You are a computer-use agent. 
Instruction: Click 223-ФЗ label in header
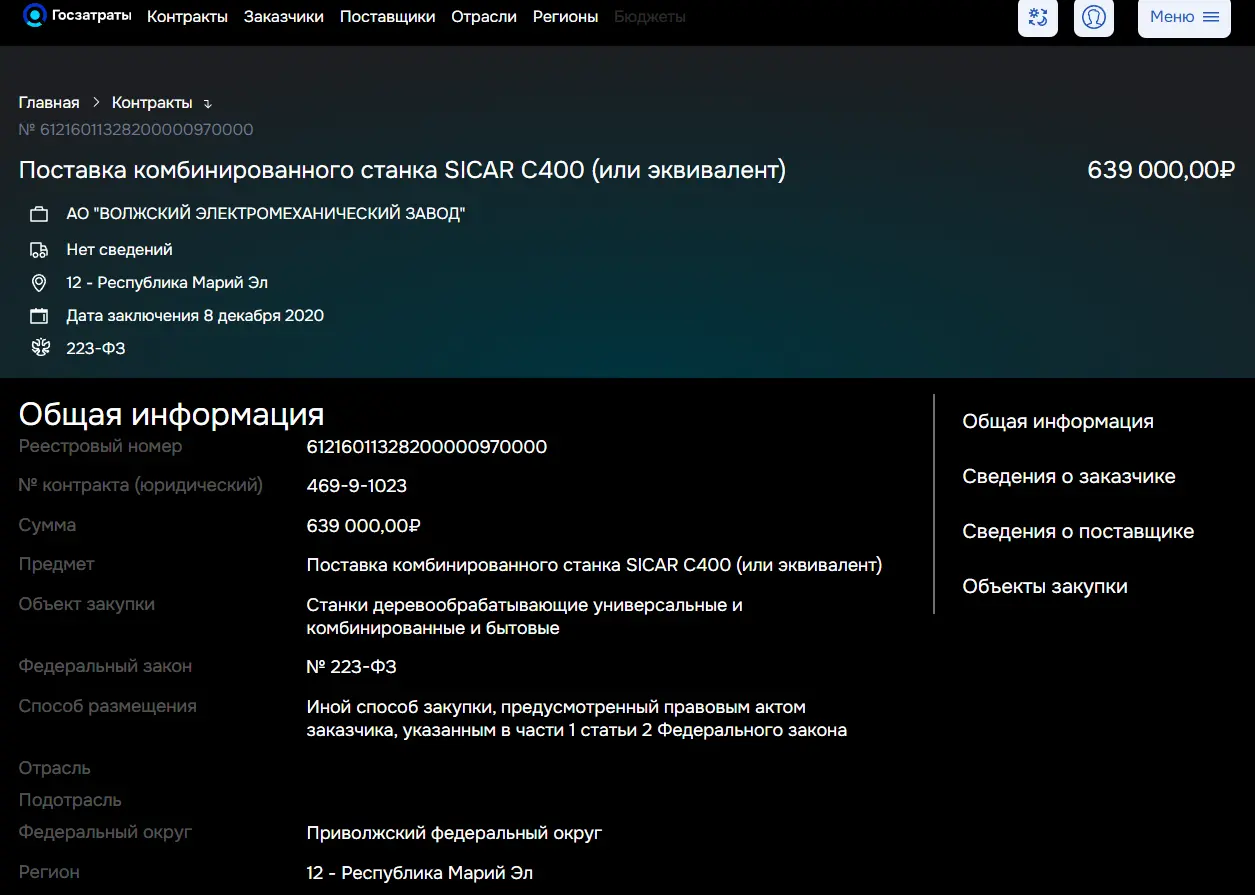[x=96, y=349]
